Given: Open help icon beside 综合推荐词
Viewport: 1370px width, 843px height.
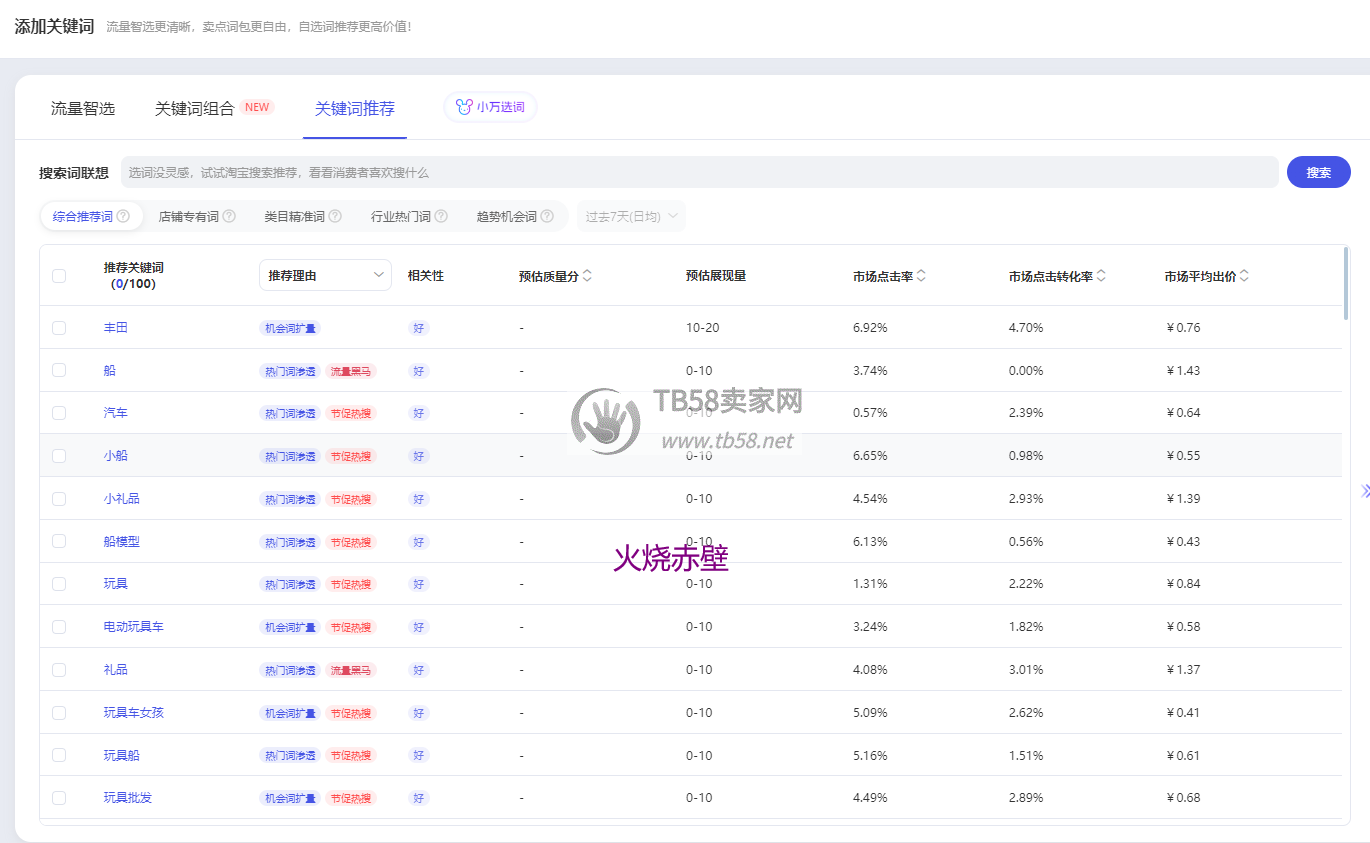Looking at the screenshot, I should [123, 216].
